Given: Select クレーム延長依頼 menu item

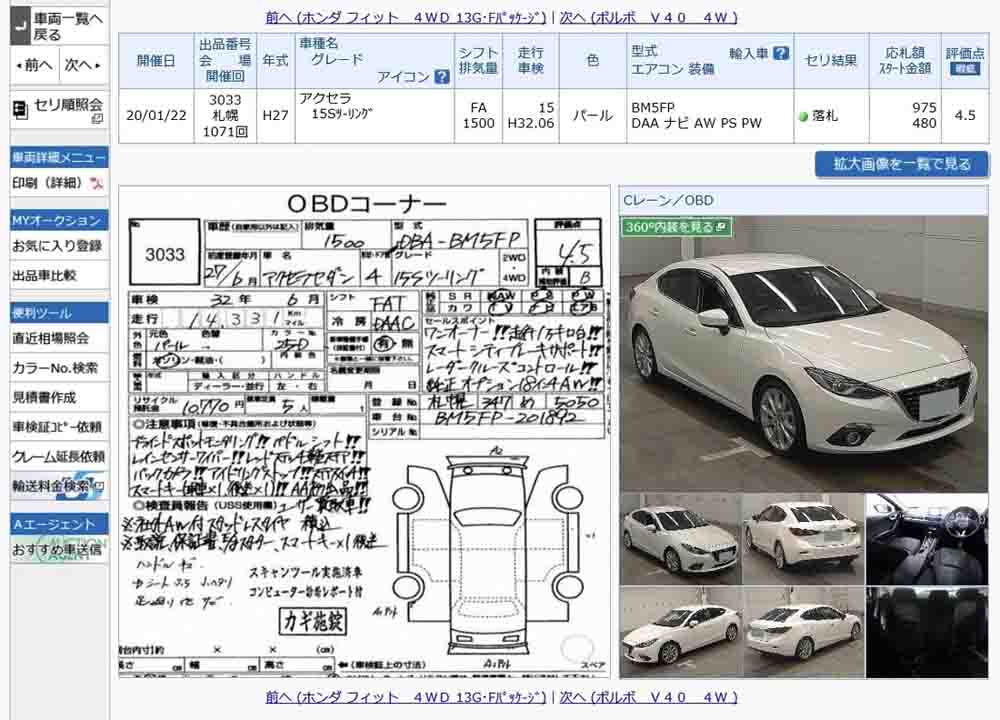Looking at the screenshot, I should pos(59,456).
